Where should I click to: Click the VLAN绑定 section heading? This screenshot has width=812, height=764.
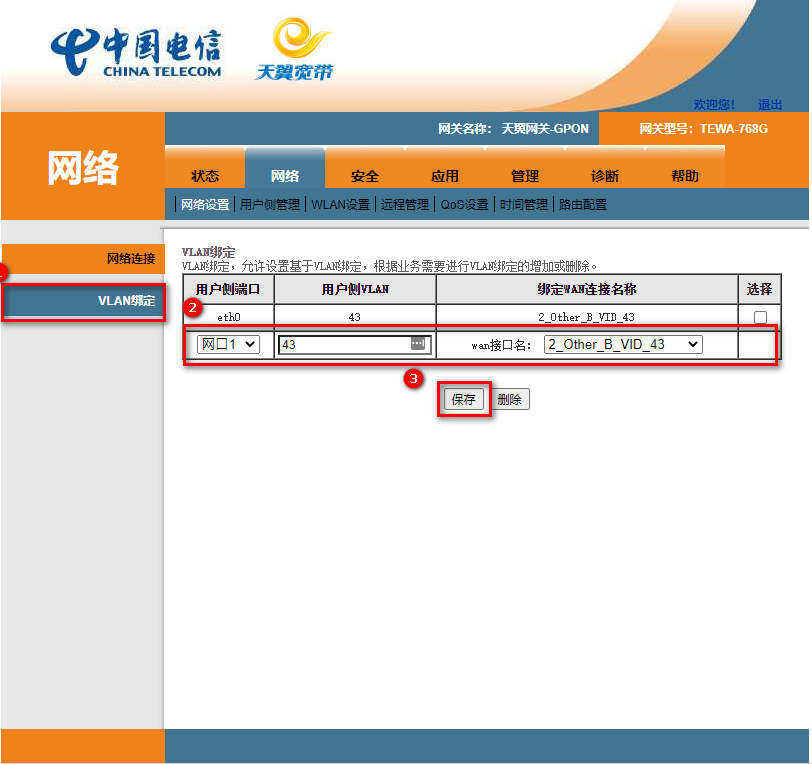tap(209, 252)
